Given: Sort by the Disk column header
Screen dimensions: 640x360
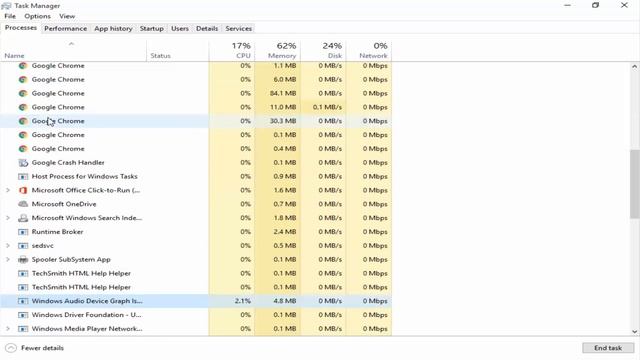Looking at the screenshot, I should click(x=323, y=51).
